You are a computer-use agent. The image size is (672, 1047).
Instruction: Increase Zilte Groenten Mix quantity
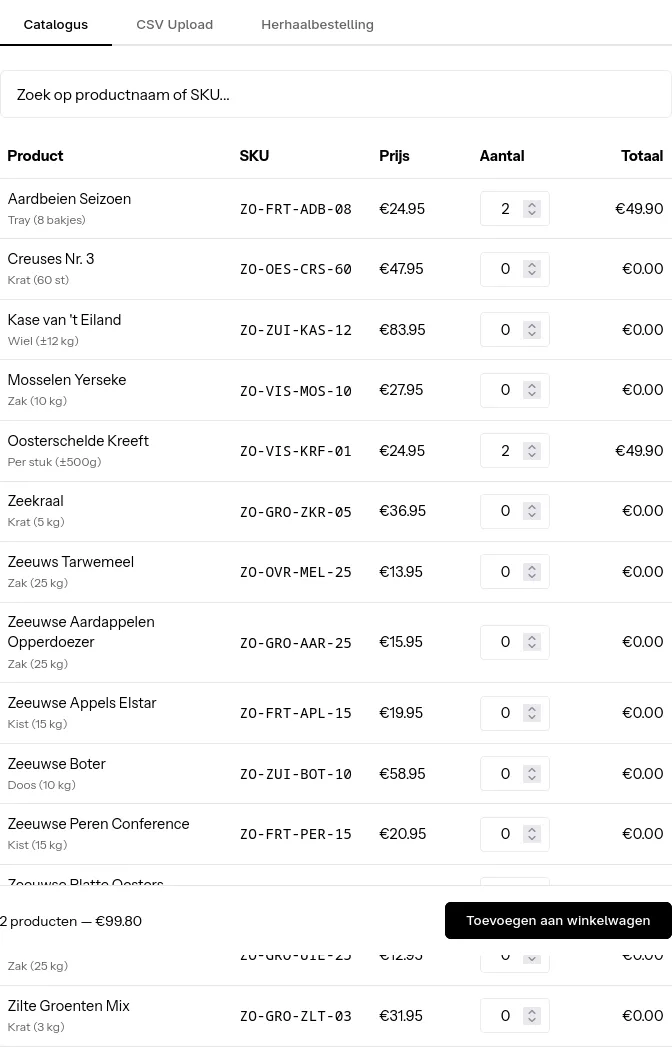point(531,1011)
